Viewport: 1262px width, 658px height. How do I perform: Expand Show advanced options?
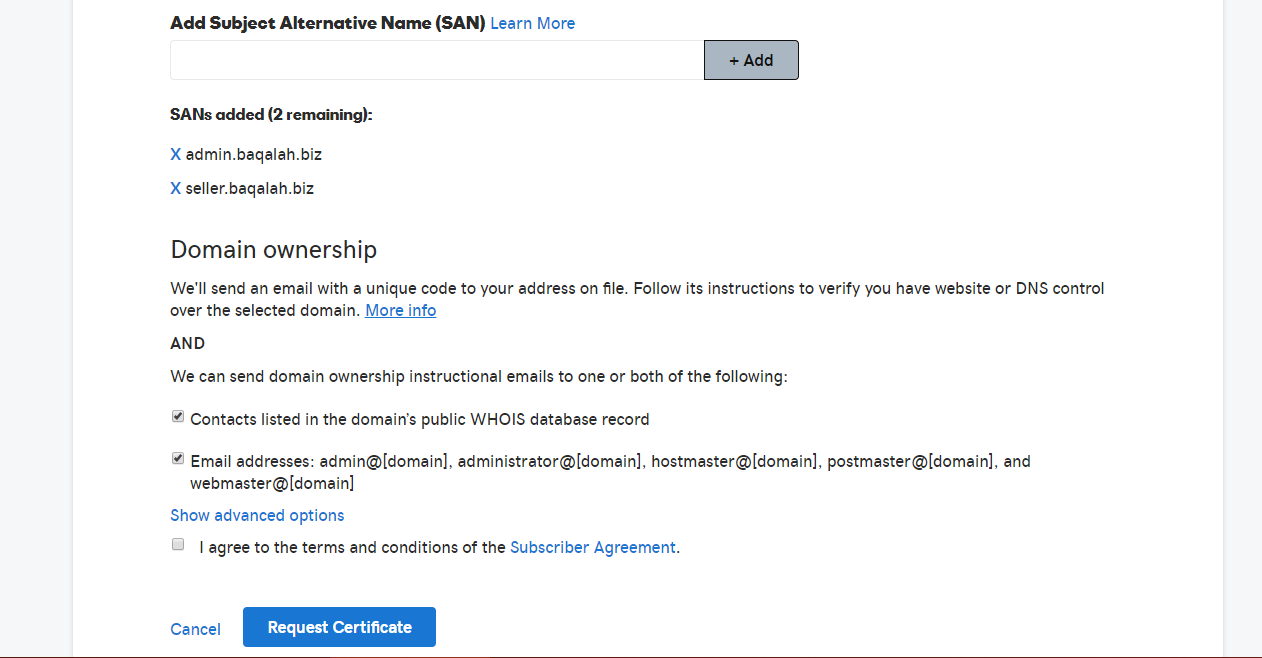point(257,516)
